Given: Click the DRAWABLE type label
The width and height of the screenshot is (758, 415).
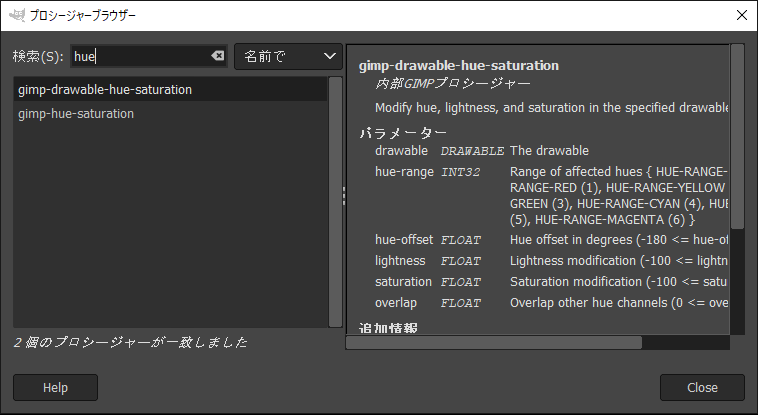Looking at the screenshot, I should tap(472, 151).
